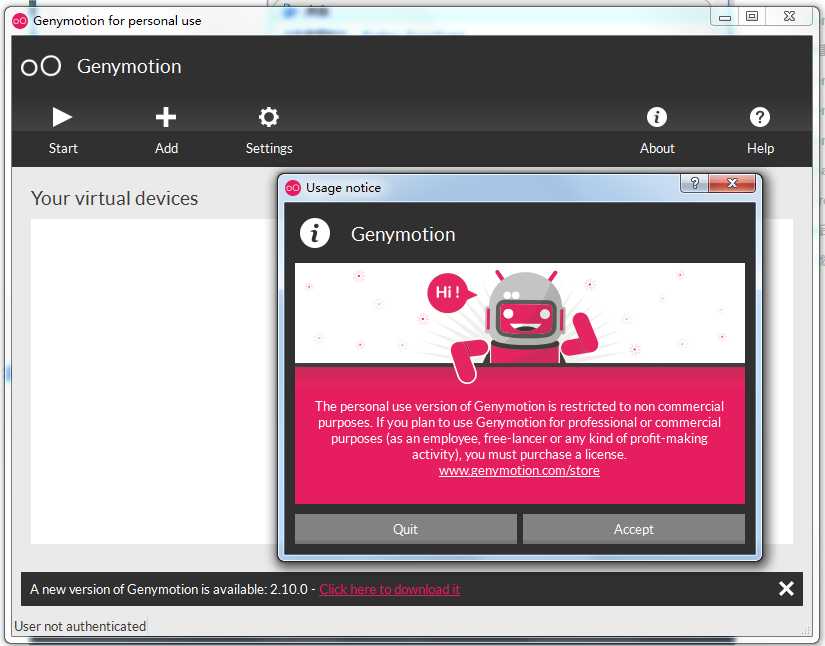Dismiss the new version notification bar
The width and height of the screenshot is (825, 646).
pyautogui.click(x=786, y=589)
